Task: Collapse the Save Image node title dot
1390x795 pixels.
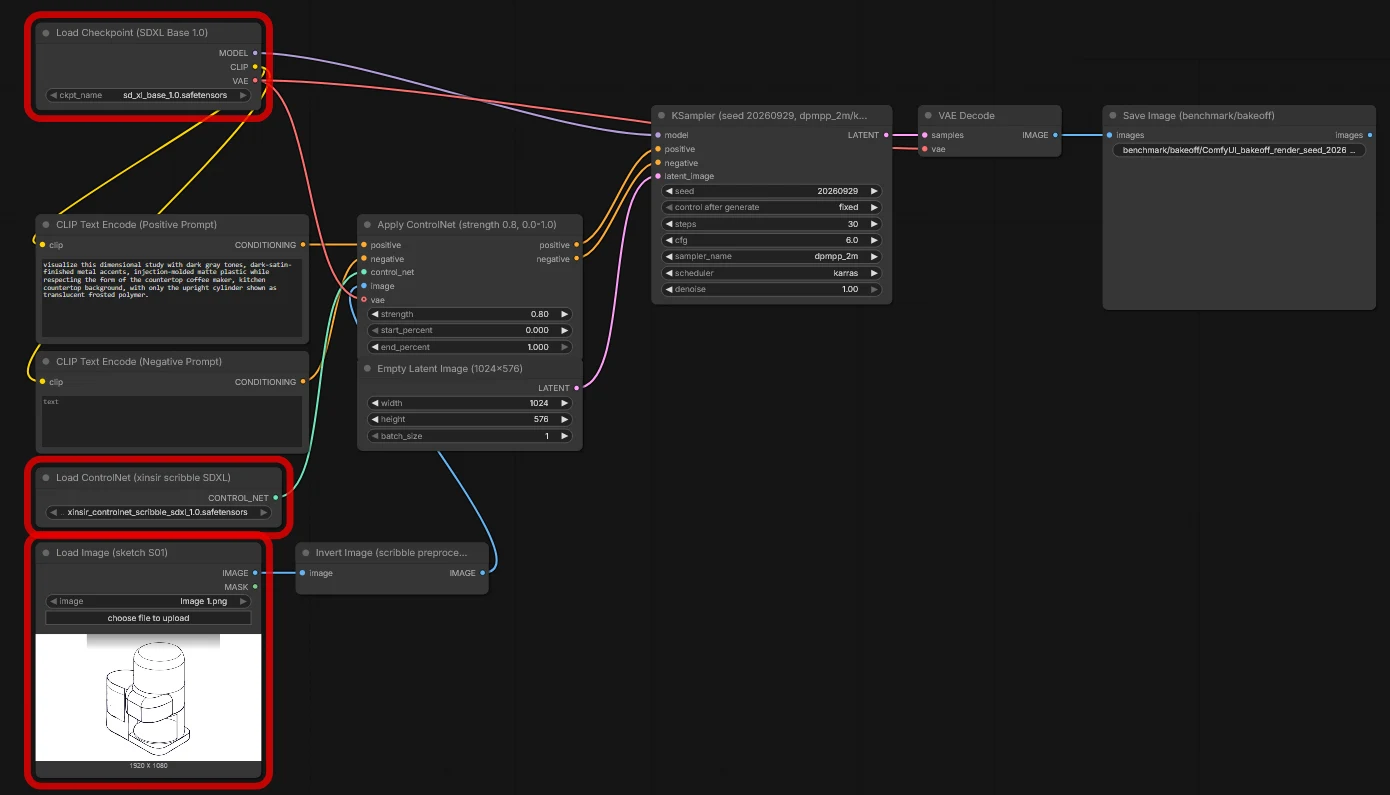Action: [1113, 116]
